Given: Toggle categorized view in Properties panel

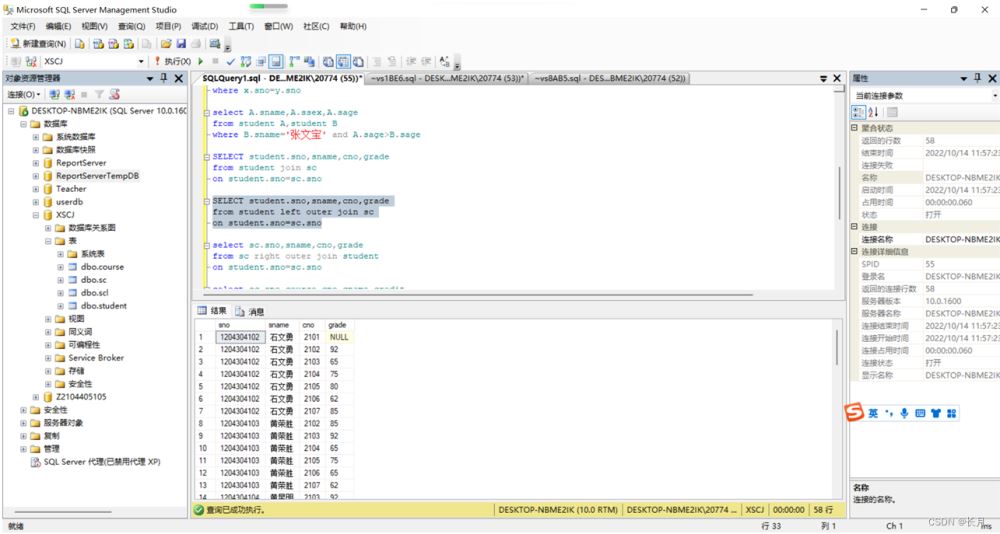Looking at the screenshot, I should click(858, 112).
